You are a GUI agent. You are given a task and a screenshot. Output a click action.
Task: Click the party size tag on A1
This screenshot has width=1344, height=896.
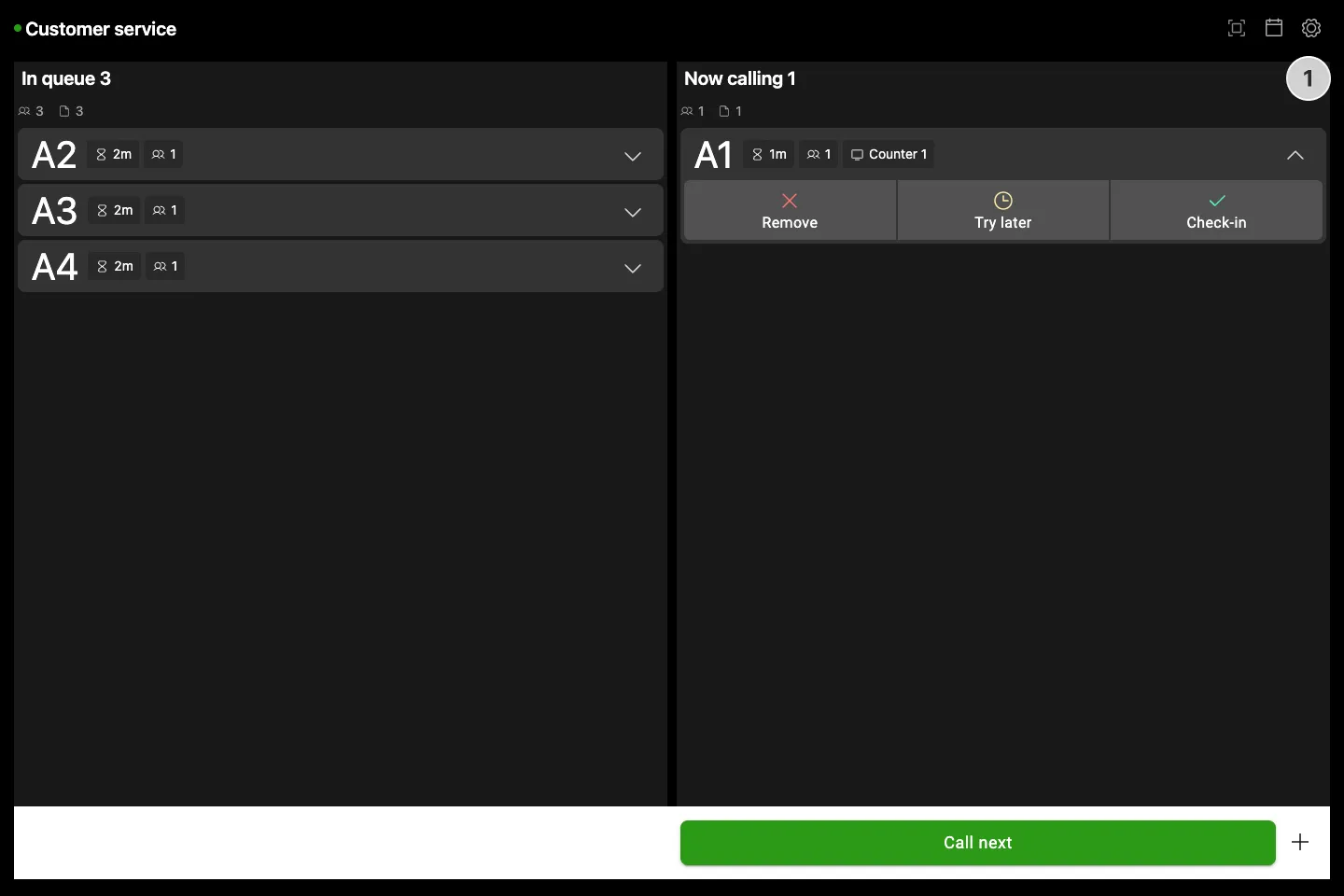click(x=819, y=154)
